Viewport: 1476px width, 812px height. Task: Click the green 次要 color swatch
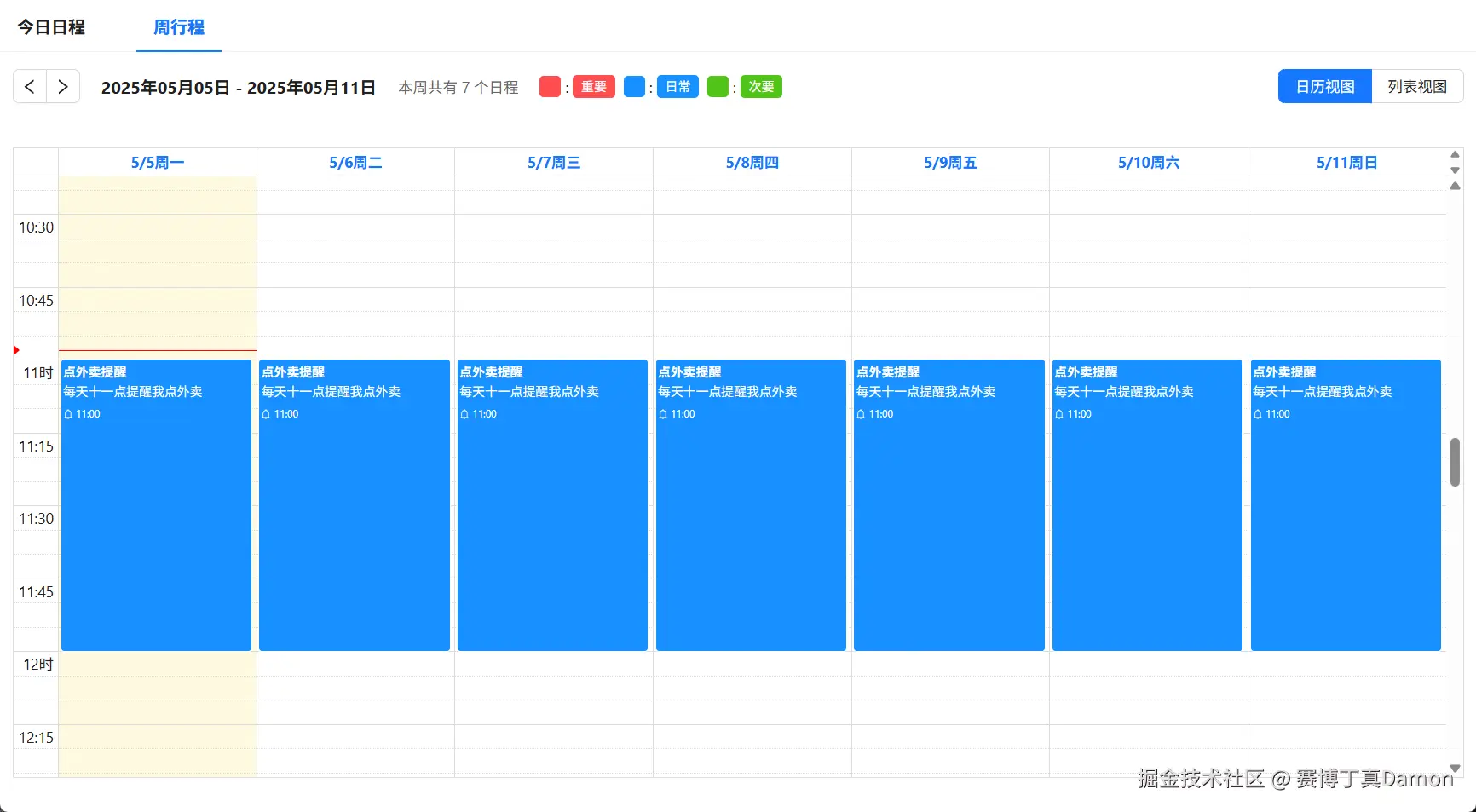tap(718, 86)
